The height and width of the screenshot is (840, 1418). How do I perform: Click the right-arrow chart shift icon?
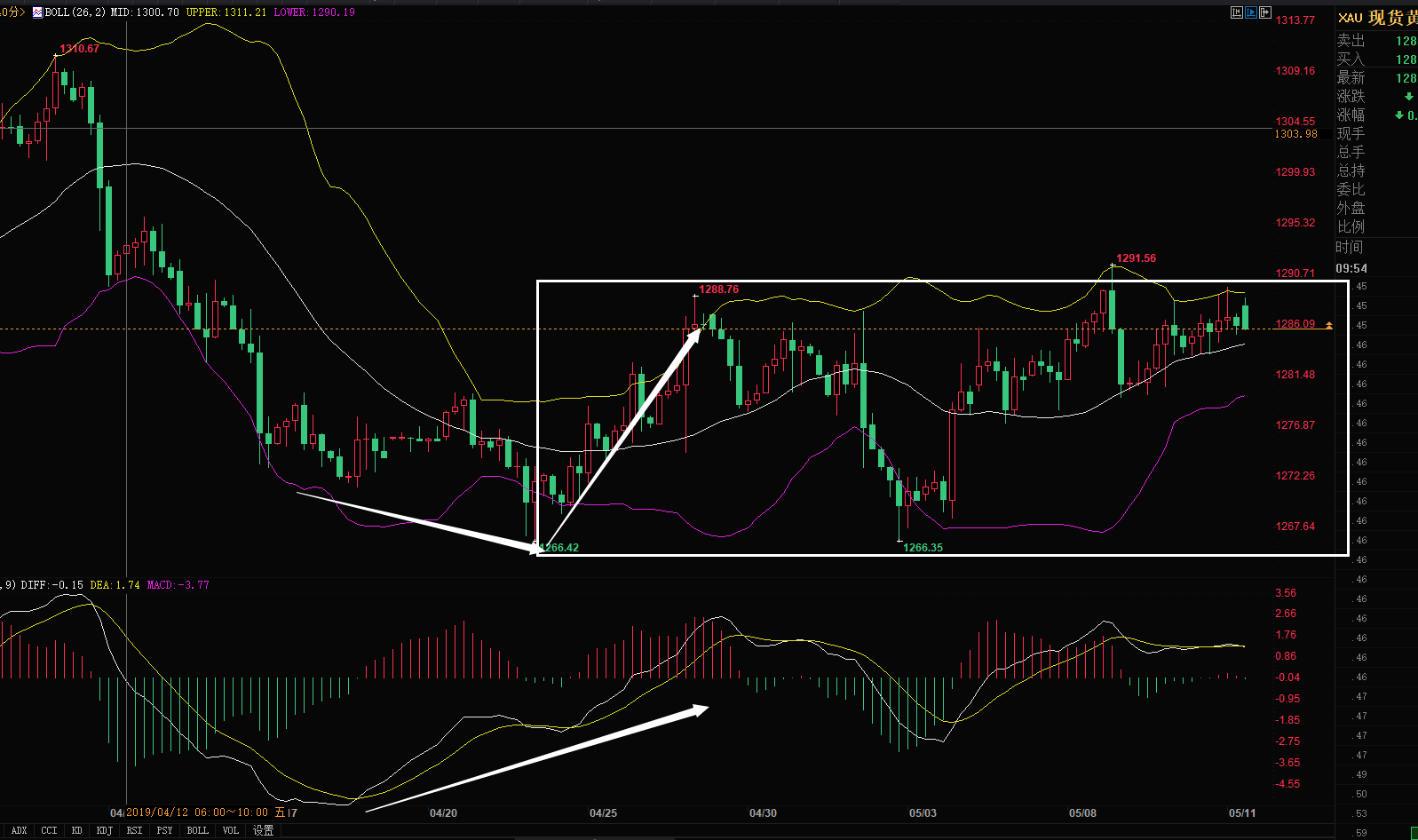1265,12
